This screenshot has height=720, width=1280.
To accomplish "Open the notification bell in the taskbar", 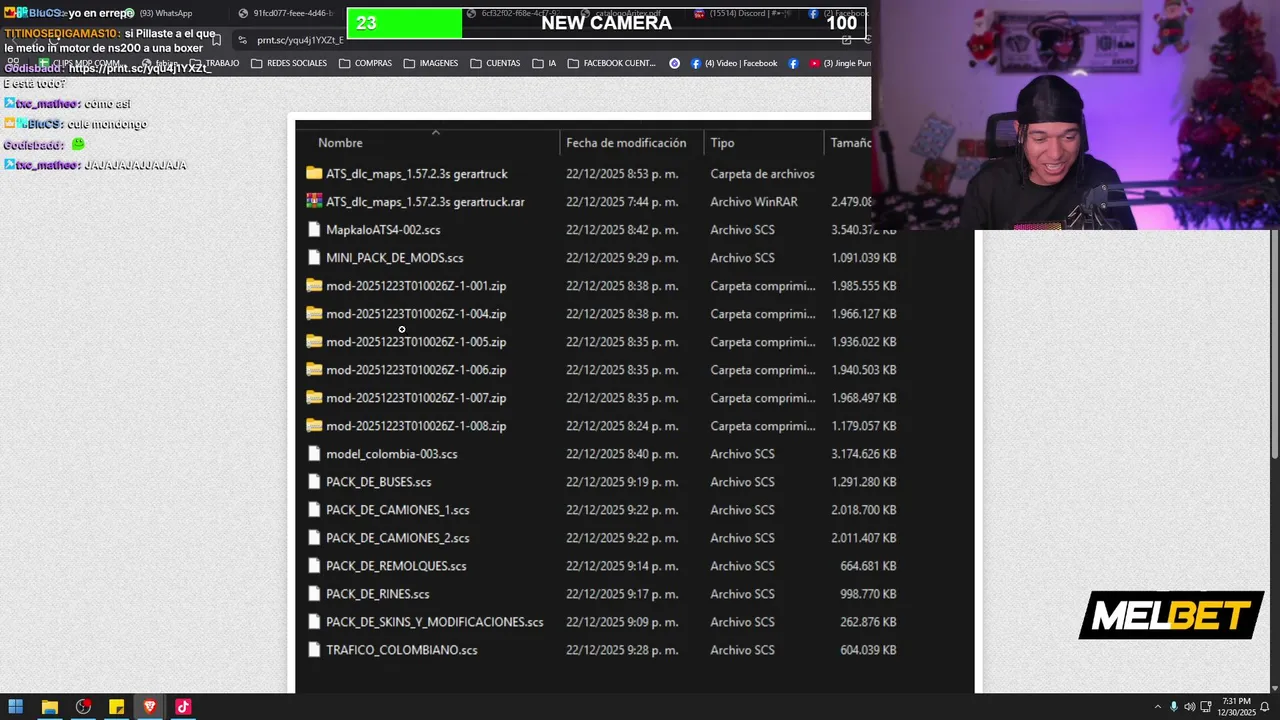I will coord(1265,707).
